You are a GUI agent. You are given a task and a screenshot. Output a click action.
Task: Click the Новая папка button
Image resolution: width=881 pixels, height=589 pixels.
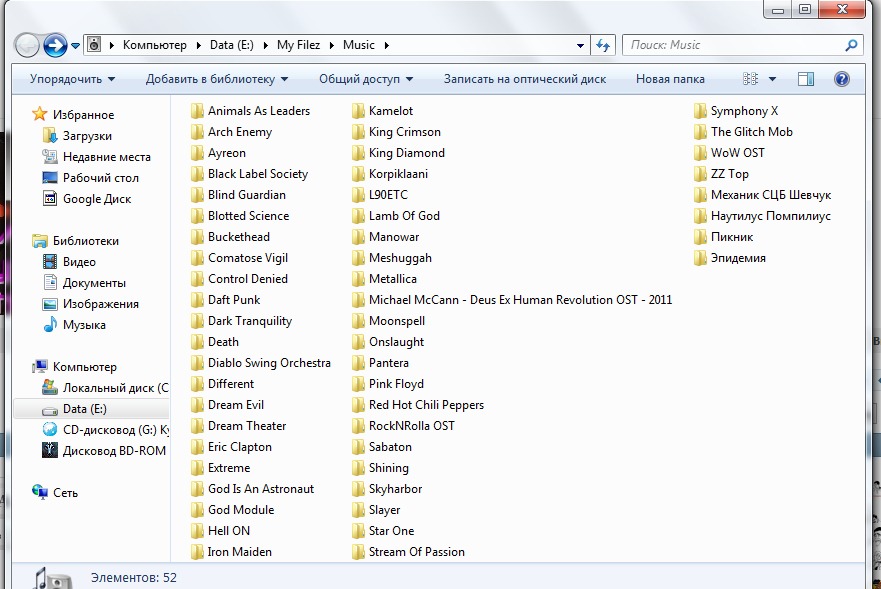coord(670,79)
